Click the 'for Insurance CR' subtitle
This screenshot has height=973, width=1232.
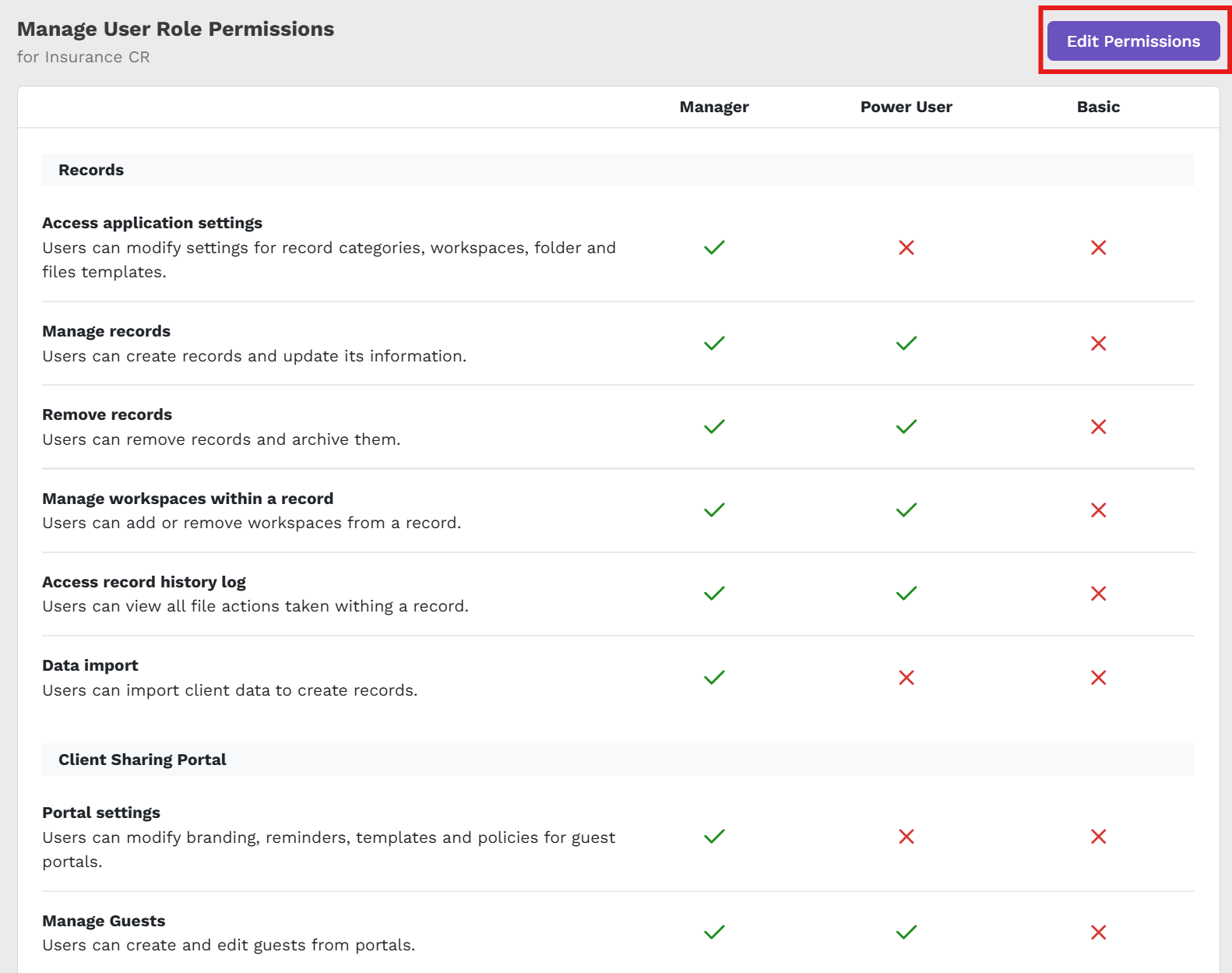pyautogui.click(x=83, y=57)
